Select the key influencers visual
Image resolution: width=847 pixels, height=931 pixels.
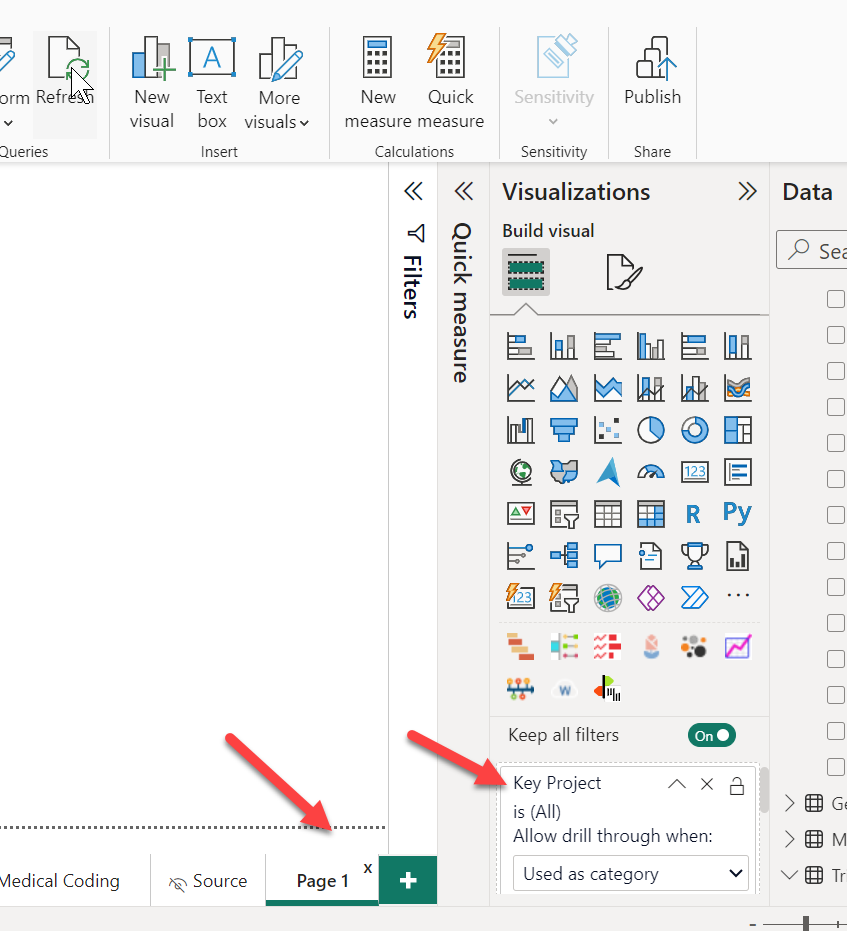(521, 556)
